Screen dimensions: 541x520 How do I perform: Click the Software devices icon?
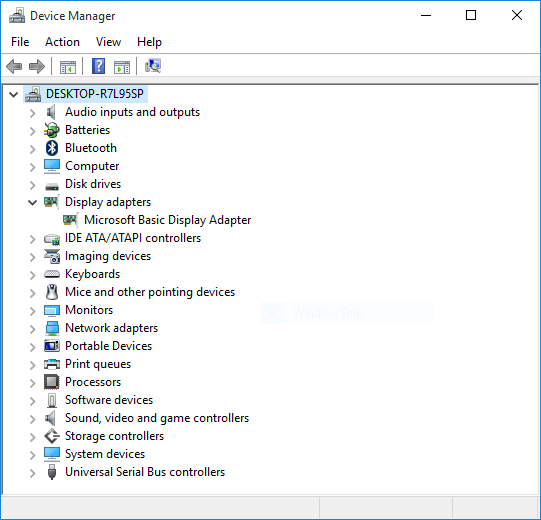(x=52, y=400)
